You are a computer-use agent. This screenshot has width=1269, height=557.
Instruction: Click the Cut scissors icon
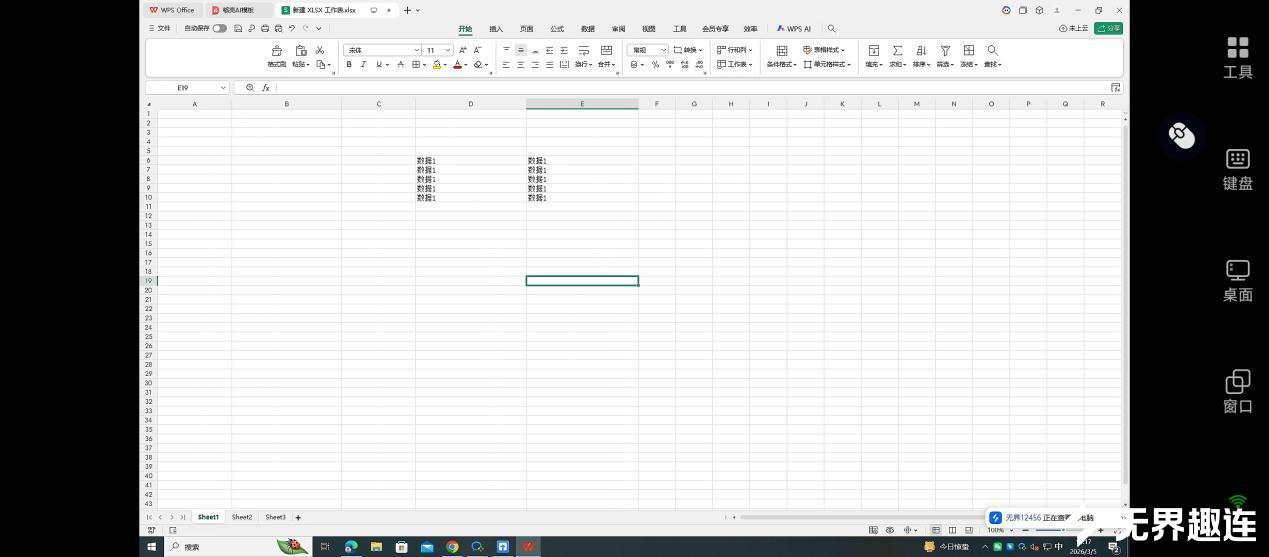click(320, 50)
